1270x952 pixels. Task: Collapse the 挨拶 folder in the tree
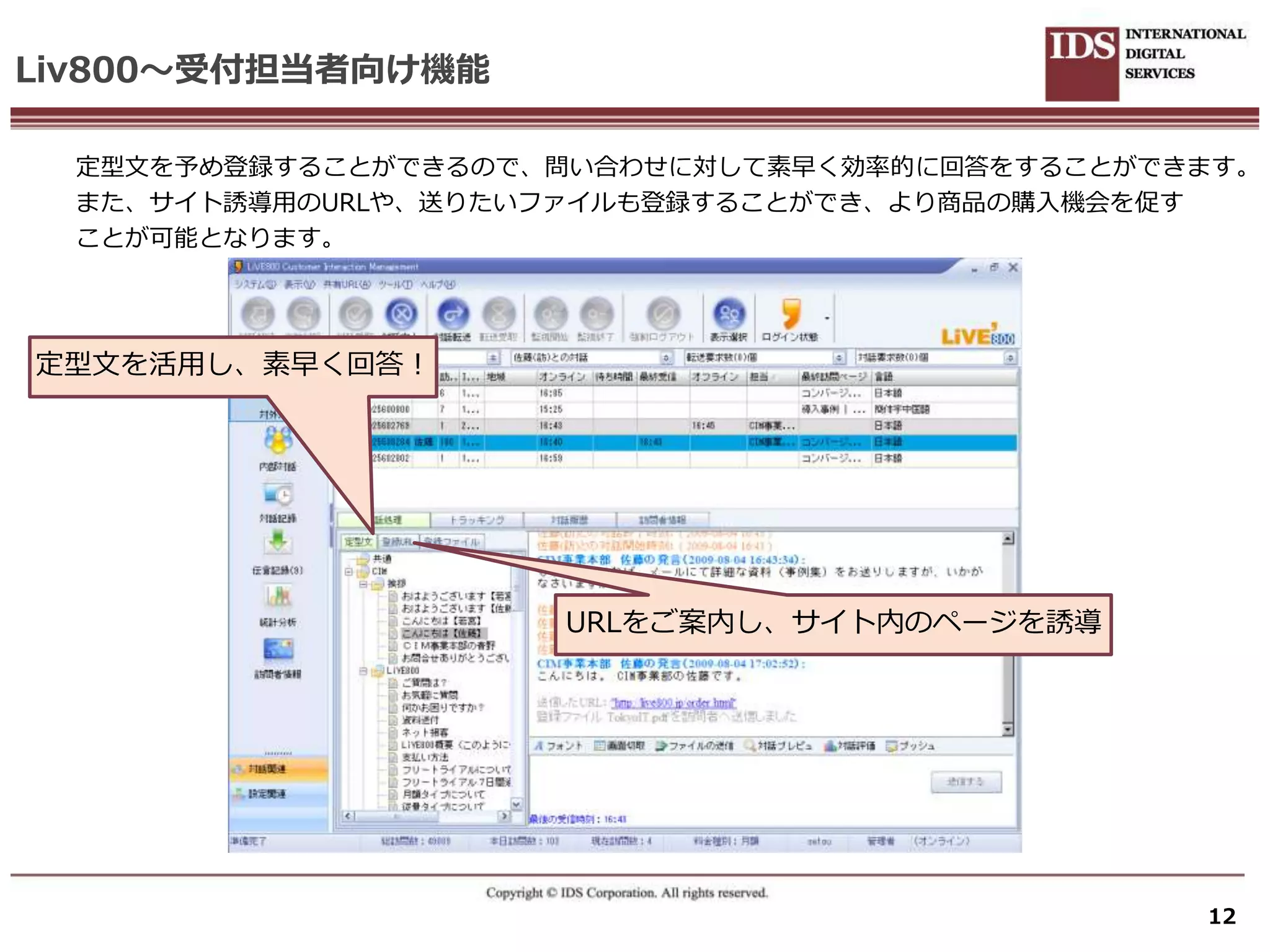[x=363, y=584]
